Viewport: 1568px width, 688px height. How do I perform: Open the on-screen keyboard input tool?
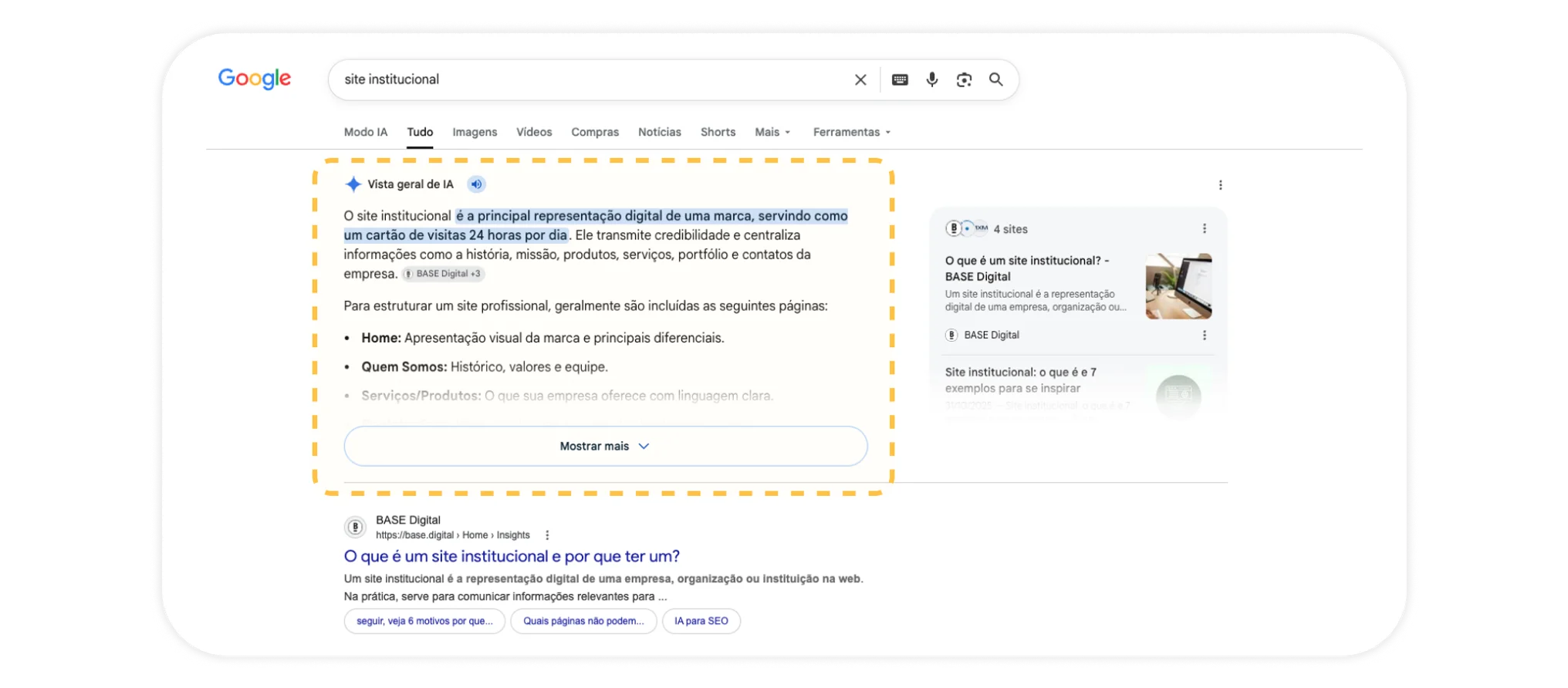pyautogui.click(x=900, y=79)
